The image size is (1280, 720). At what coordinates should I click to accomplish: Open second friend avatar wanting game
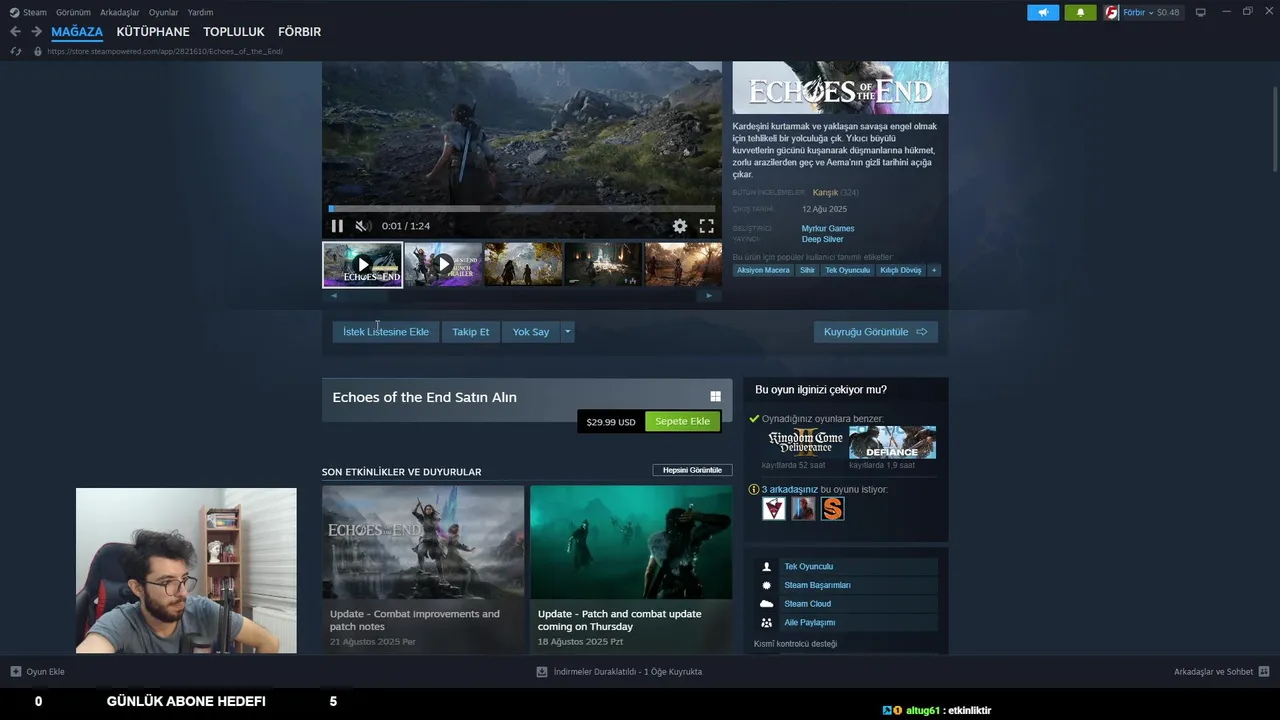pos(803,509)
